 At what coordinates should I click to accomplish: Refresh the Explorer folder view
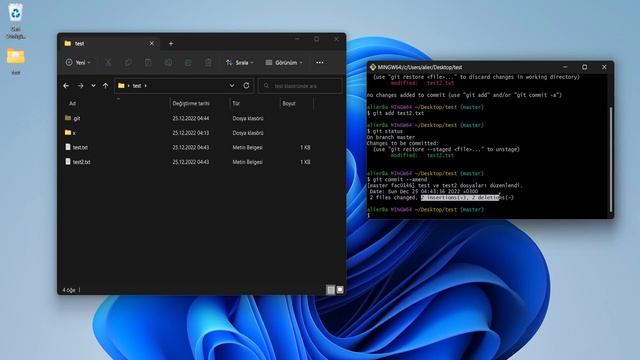246,86
